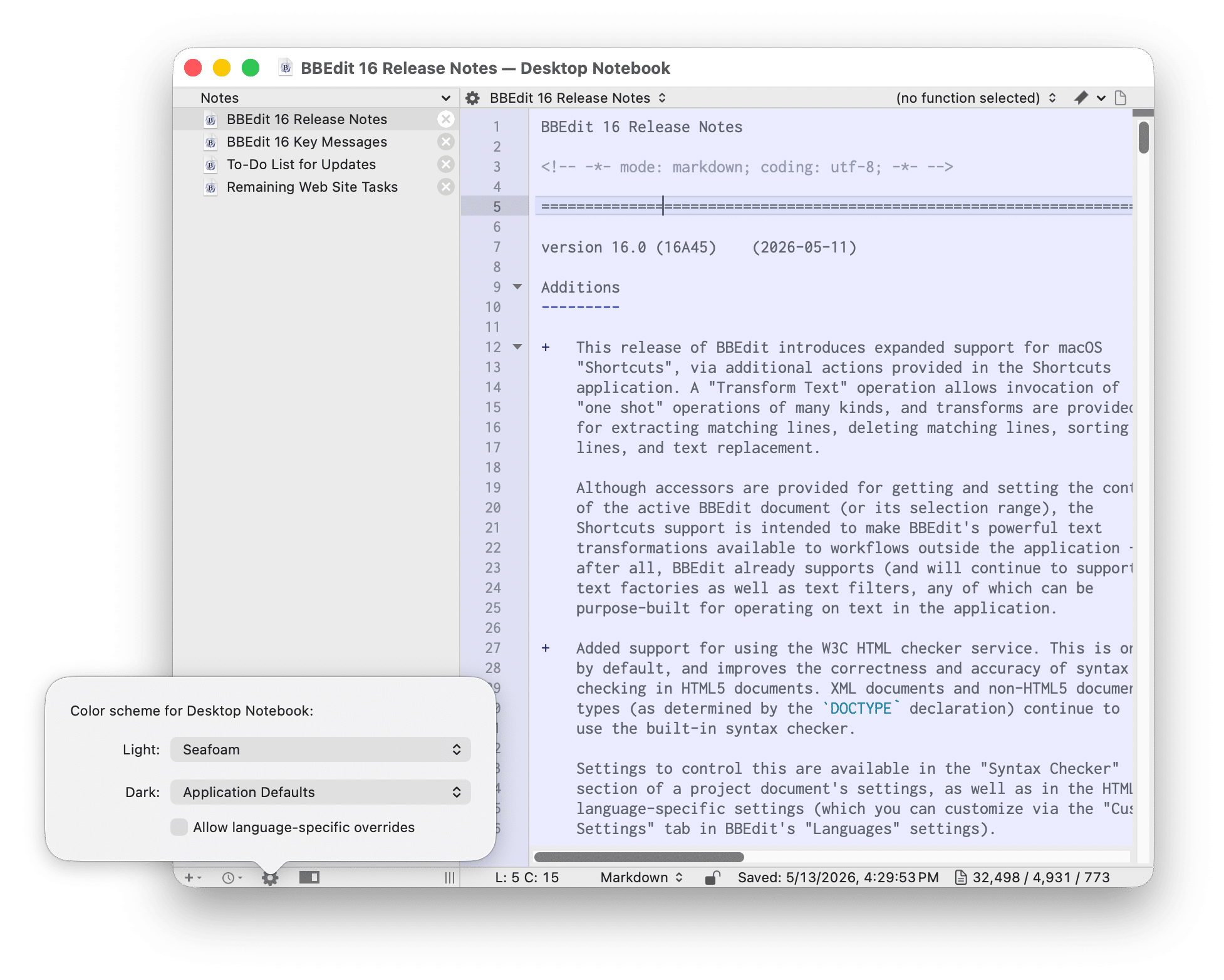Click the window title BBEdit 16 Release Notes — Desktop Notebook
Image resolution: width=1224 pixels, height=980 pixels.
[485, 68]
